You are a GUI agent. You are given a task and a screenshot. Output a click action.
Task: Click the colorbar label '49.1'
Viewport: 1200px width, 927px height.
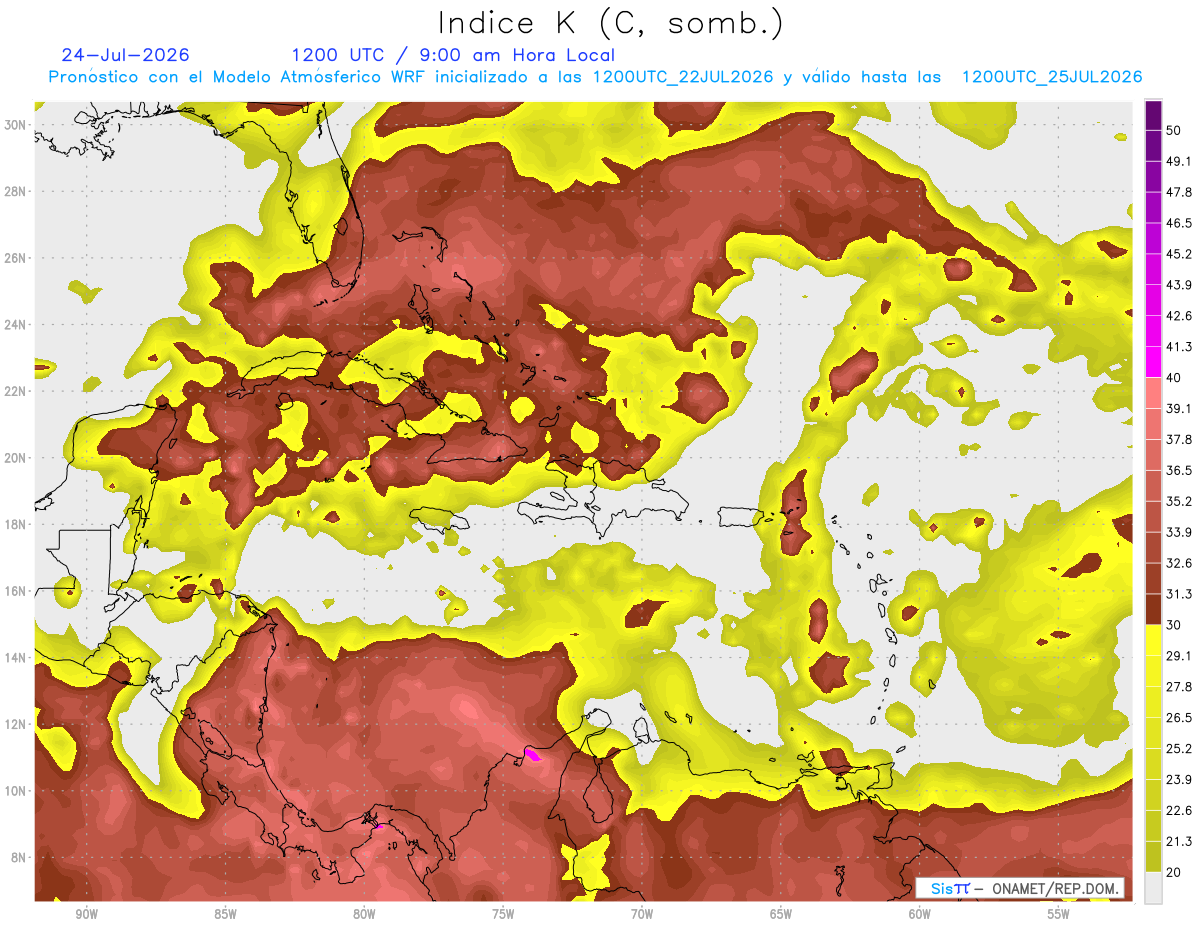click(x=1179, y=161)
